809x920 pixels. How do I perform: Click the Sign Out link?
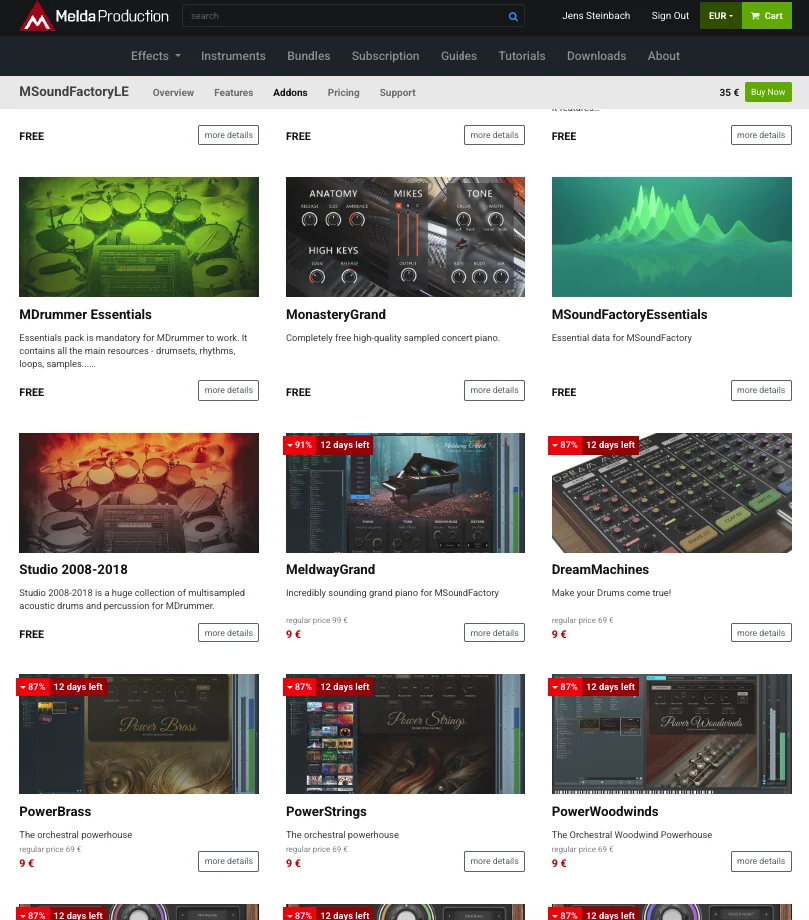coord(670,16)
